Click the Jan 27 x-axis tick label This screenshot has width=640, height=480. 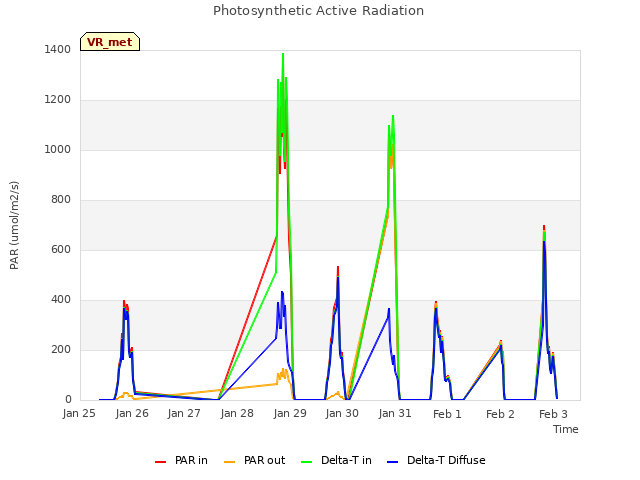184,413
